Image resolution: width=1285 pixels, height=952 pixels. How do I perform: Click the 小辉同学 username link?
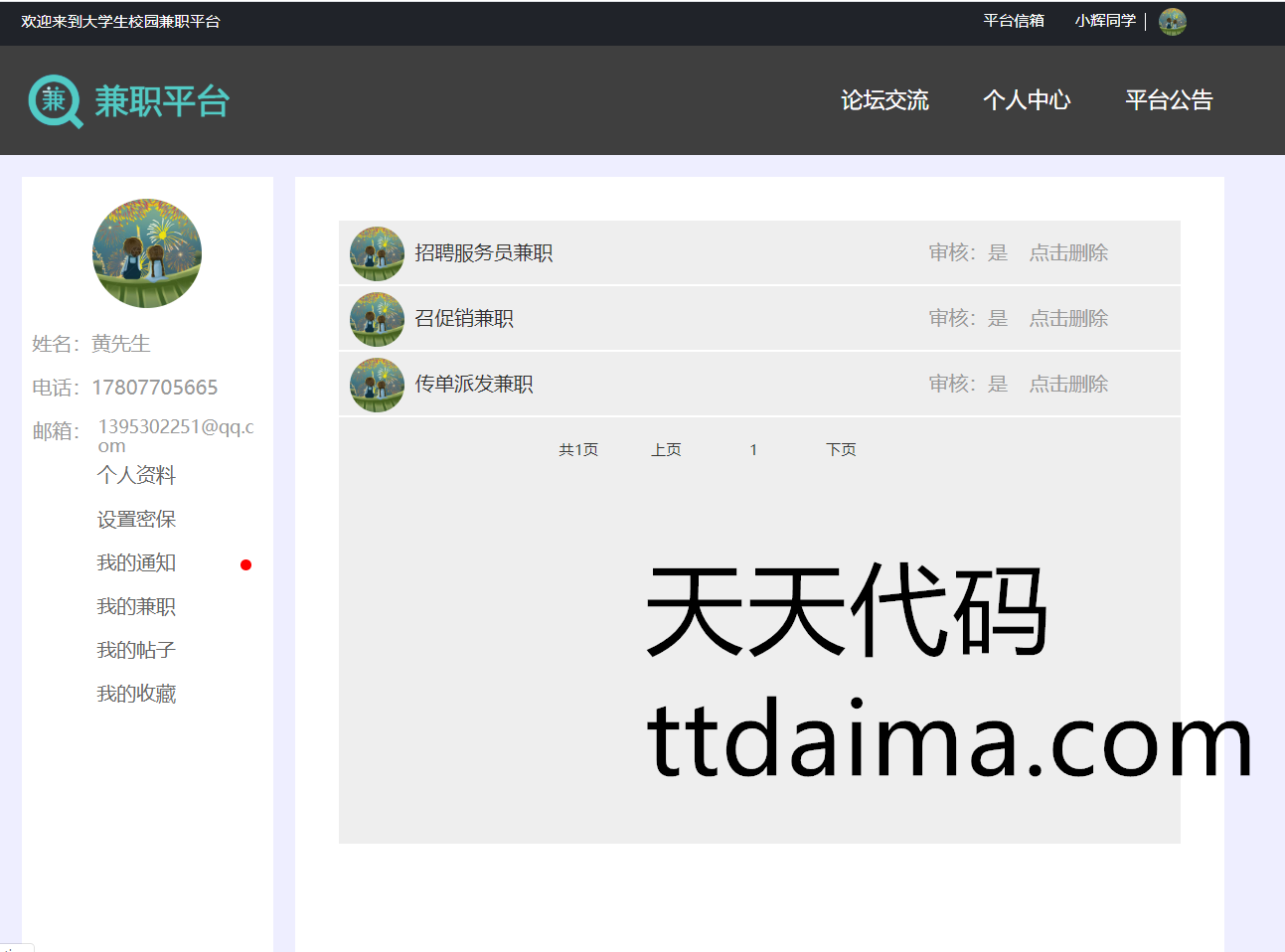tap(1104, 21)
